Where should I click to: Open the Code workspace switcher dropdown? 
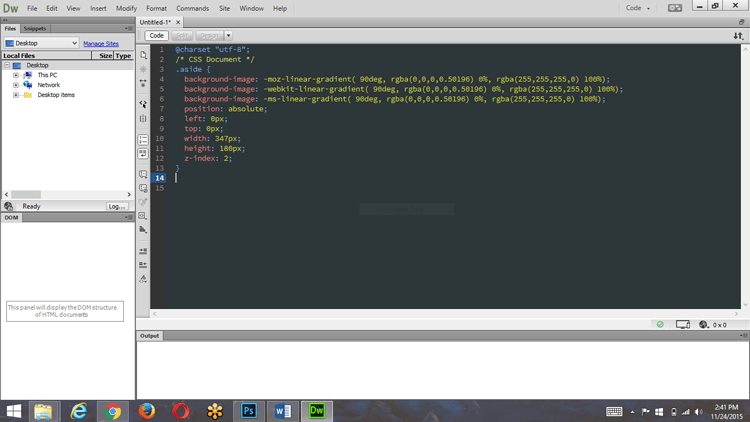[638, 8]
